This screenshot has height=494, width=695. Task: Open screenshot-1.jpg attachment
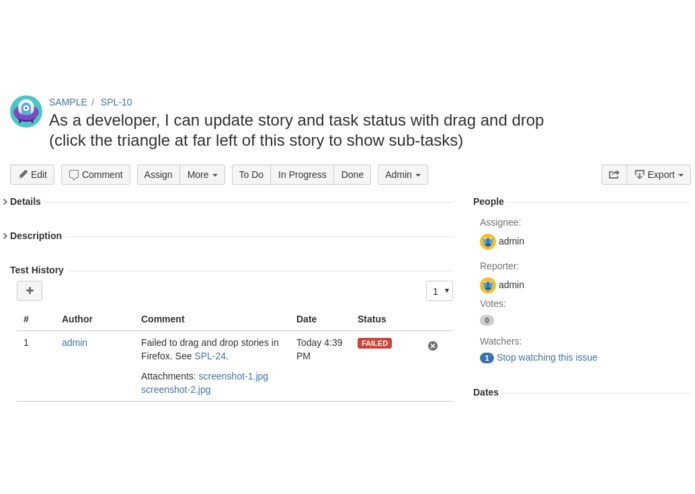[x=233, y=376]
